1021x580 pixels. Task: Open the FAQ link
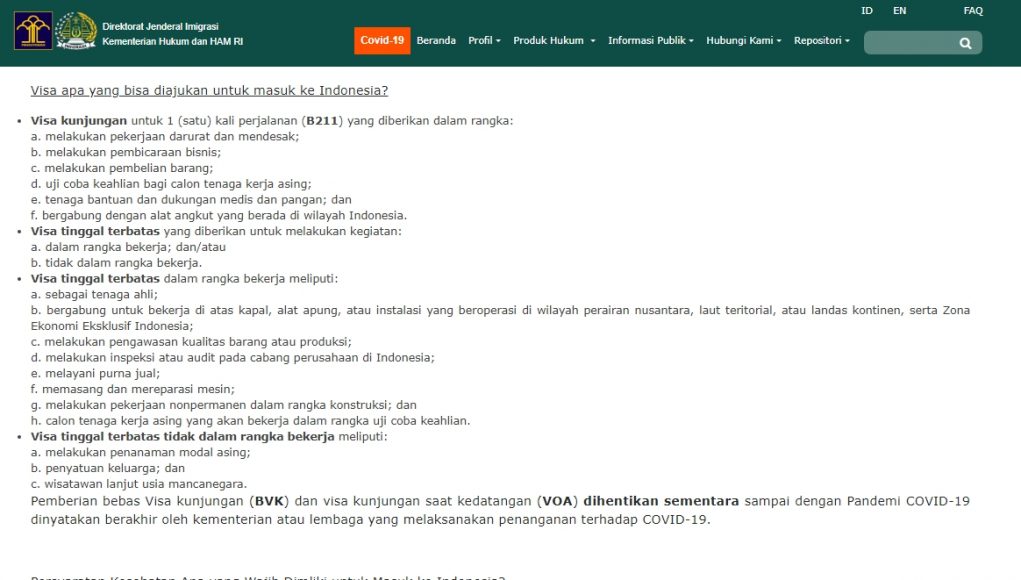(973, 11)
